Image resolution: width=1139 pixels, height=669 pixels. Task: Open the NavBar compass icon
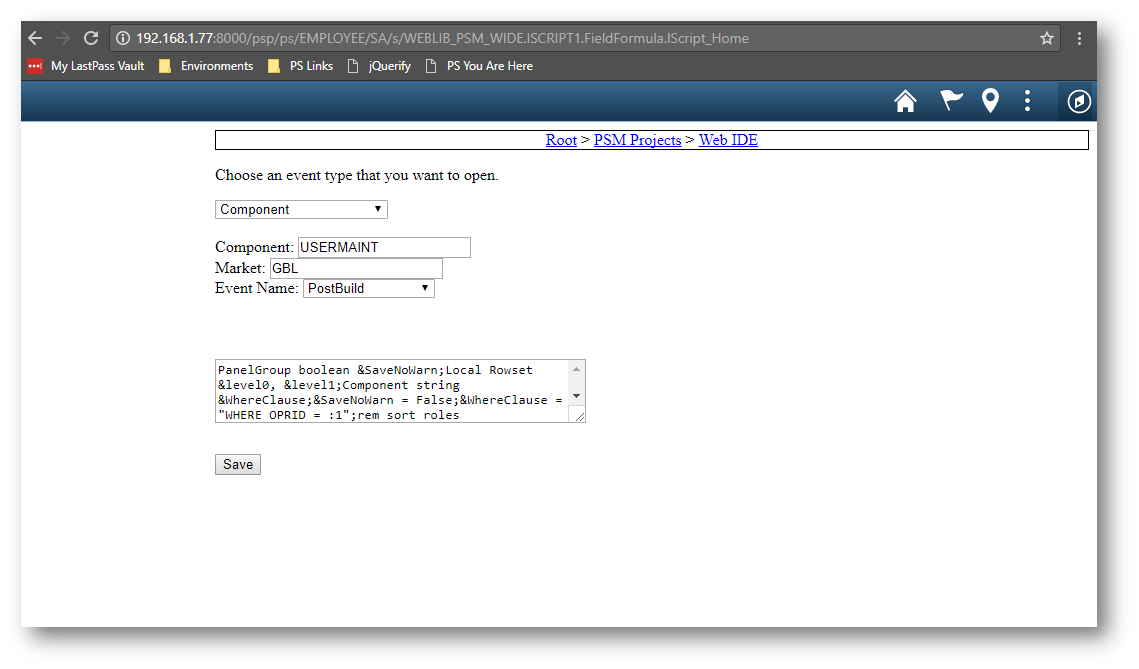pyautogui.click(x=1078, y=101)
